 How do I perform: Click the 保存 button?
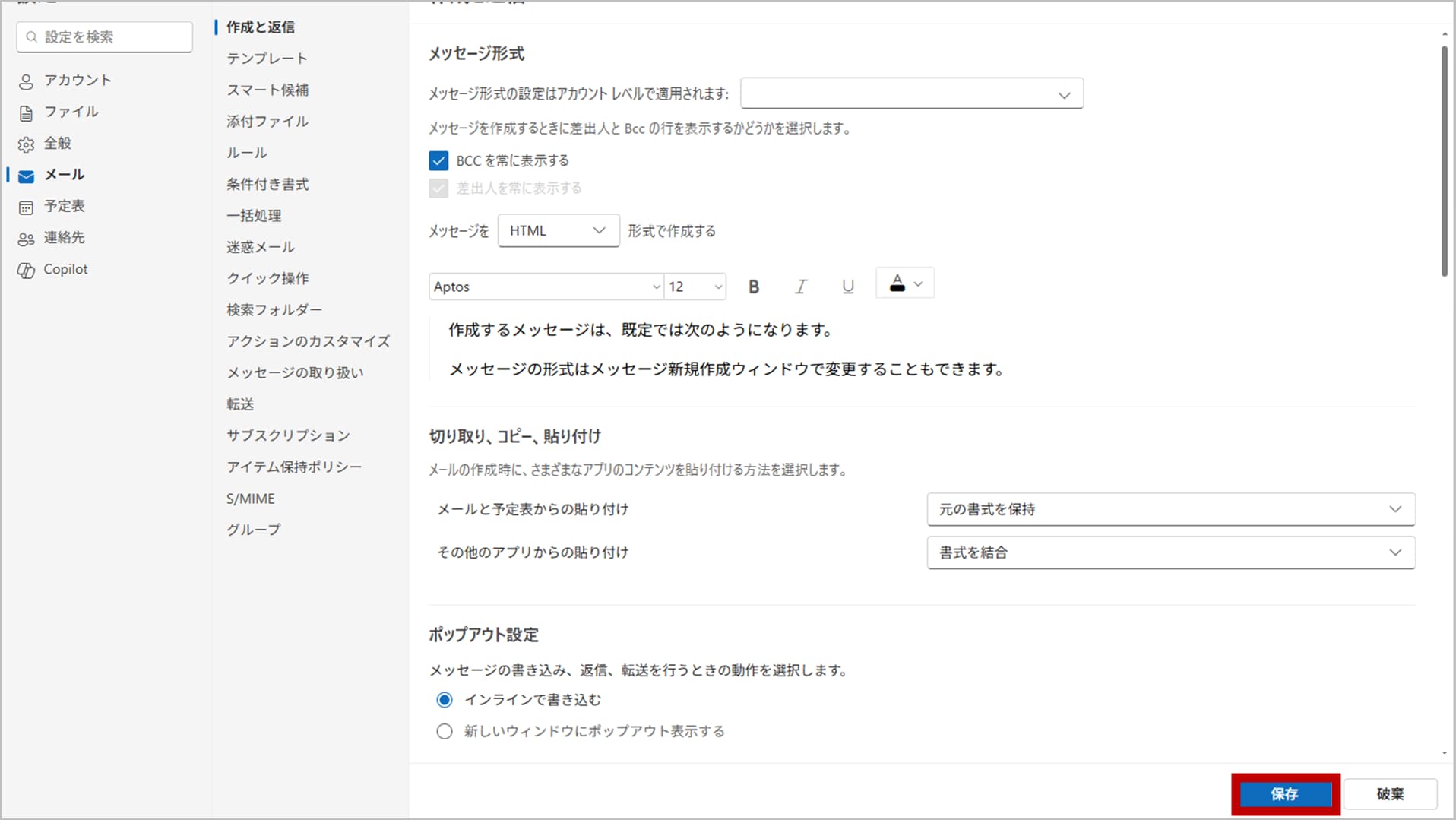[1284, 794]
